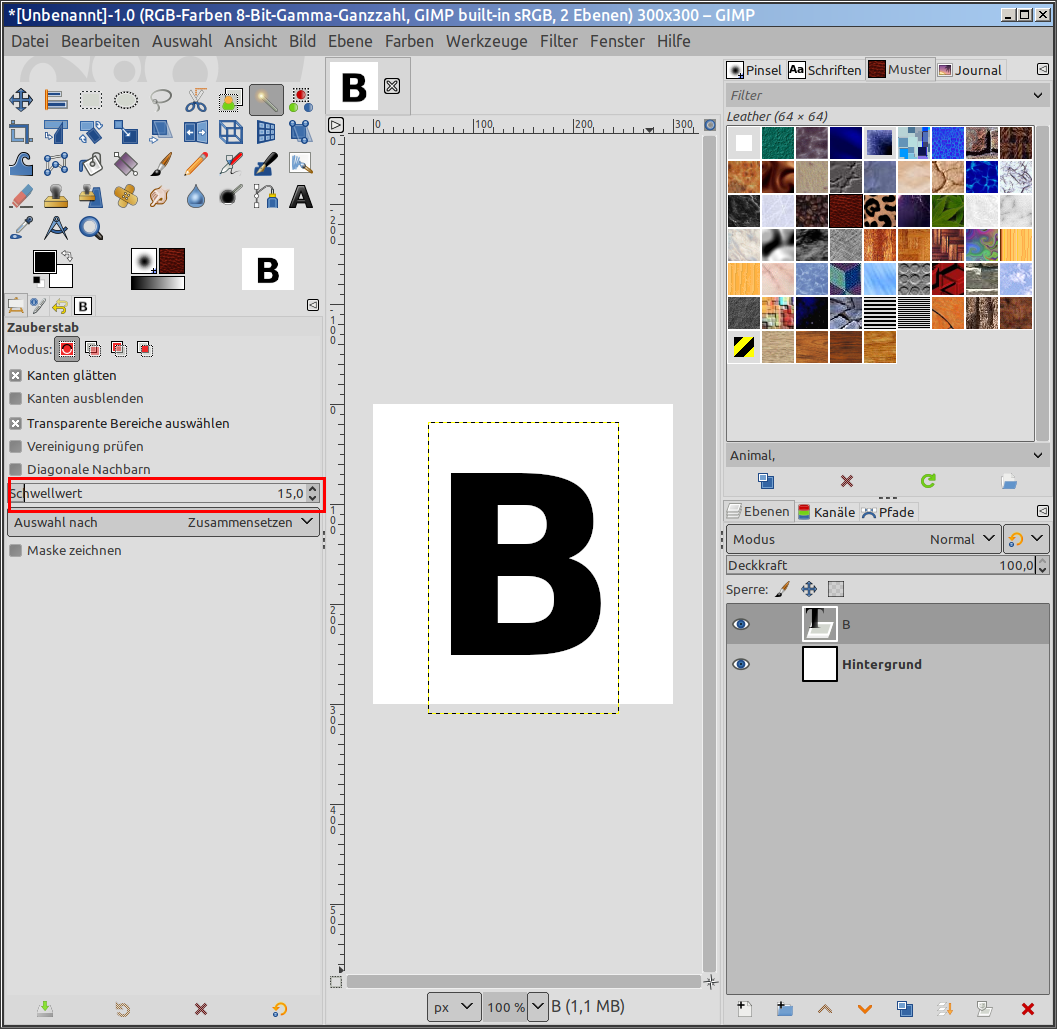Select the Healing bandage tool
Screen dimensions: 1057x1029
[126, 196]
